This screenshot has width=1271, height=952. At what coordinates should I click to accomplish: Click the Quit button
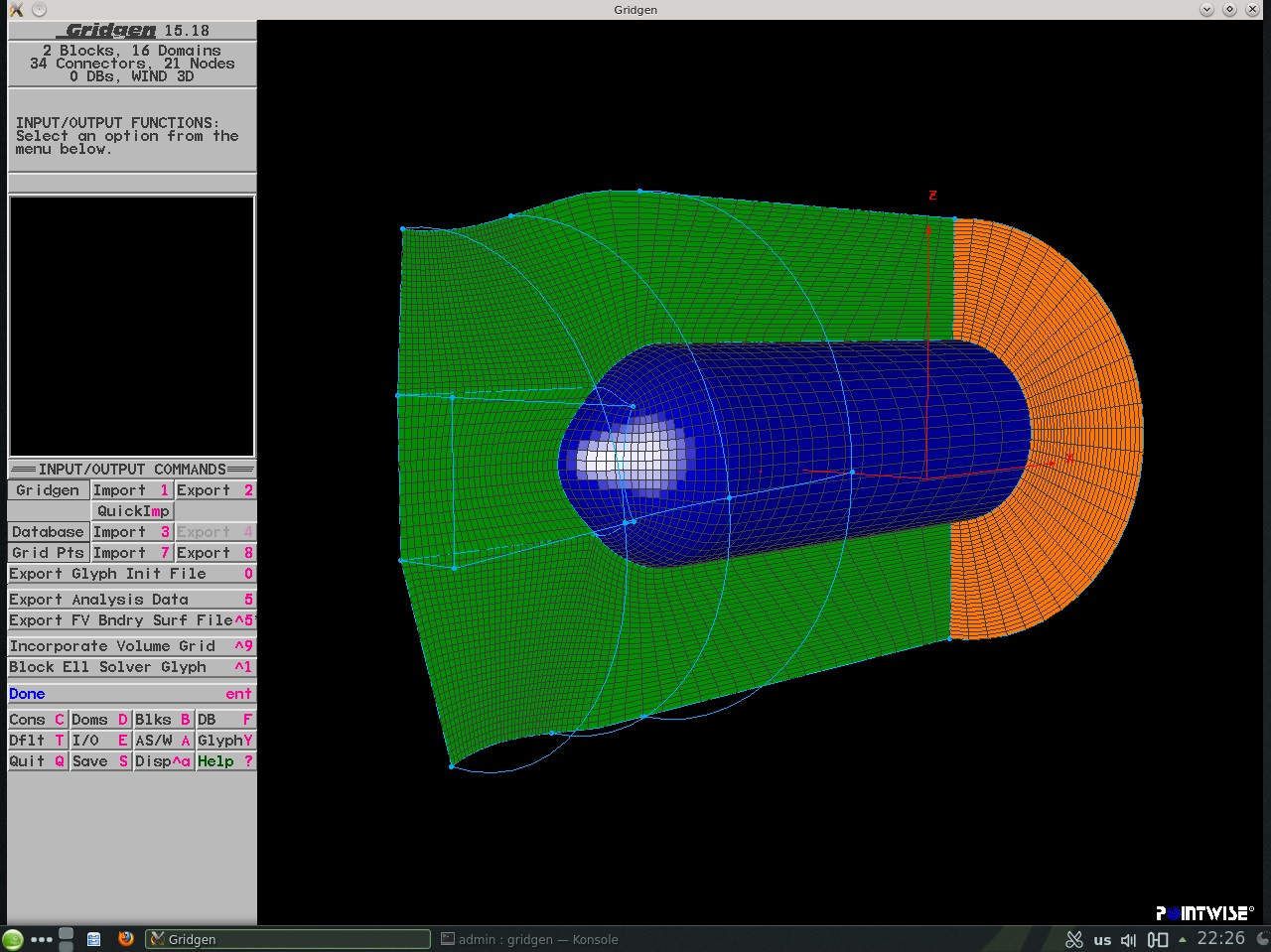pyautogui.click(x=38, y=761)
